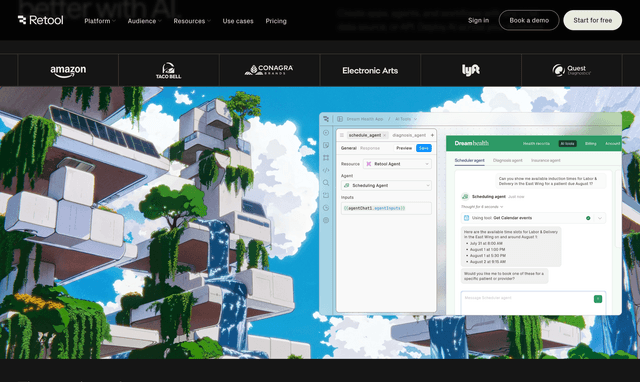The image size is (640, 382).
Task: Click the calendar icon in tool row
Action: 466,218
